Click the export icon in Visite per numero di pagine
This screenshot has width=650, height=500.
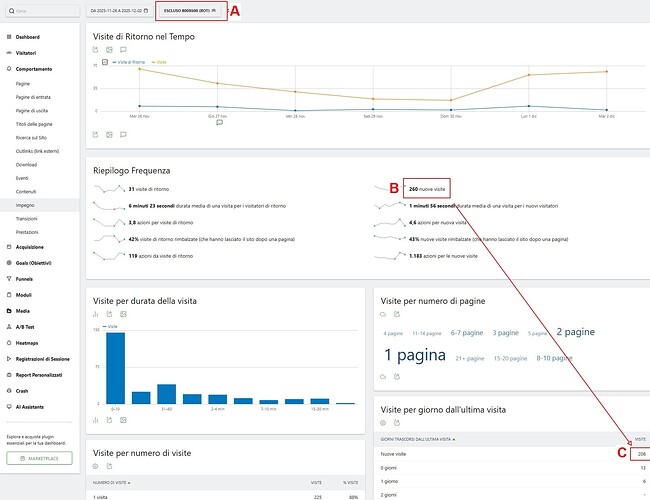(x=397, y=314)
